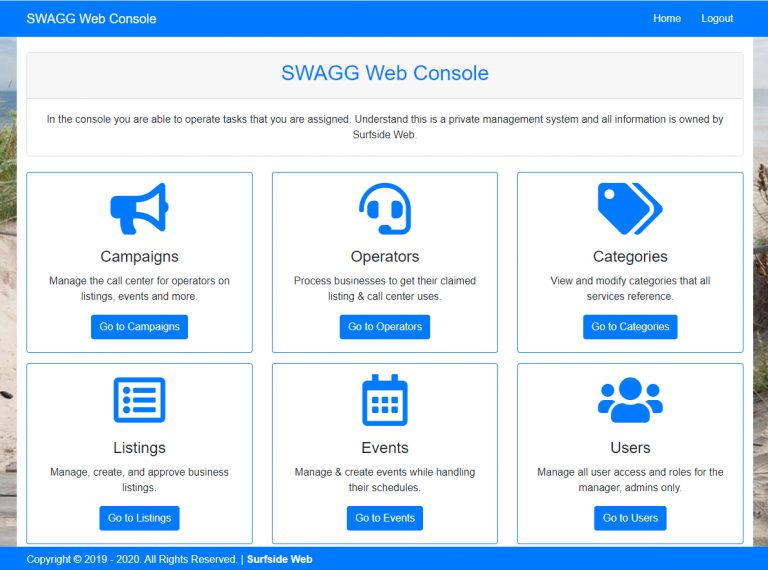Click the Events card title
This screenshot has width=768, height=570.
(384, 448)
